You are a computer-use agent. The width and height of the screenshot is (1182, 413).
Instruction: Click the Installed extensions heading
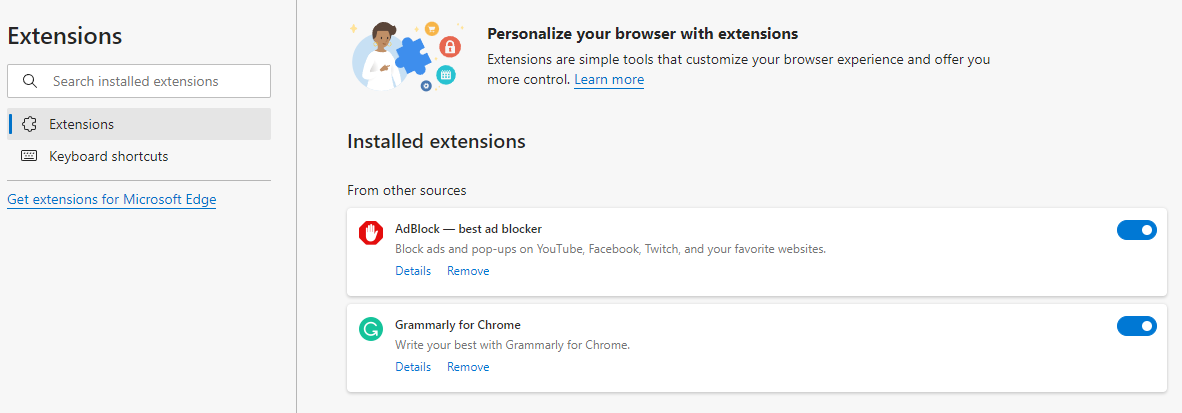[x=436, y=141]
